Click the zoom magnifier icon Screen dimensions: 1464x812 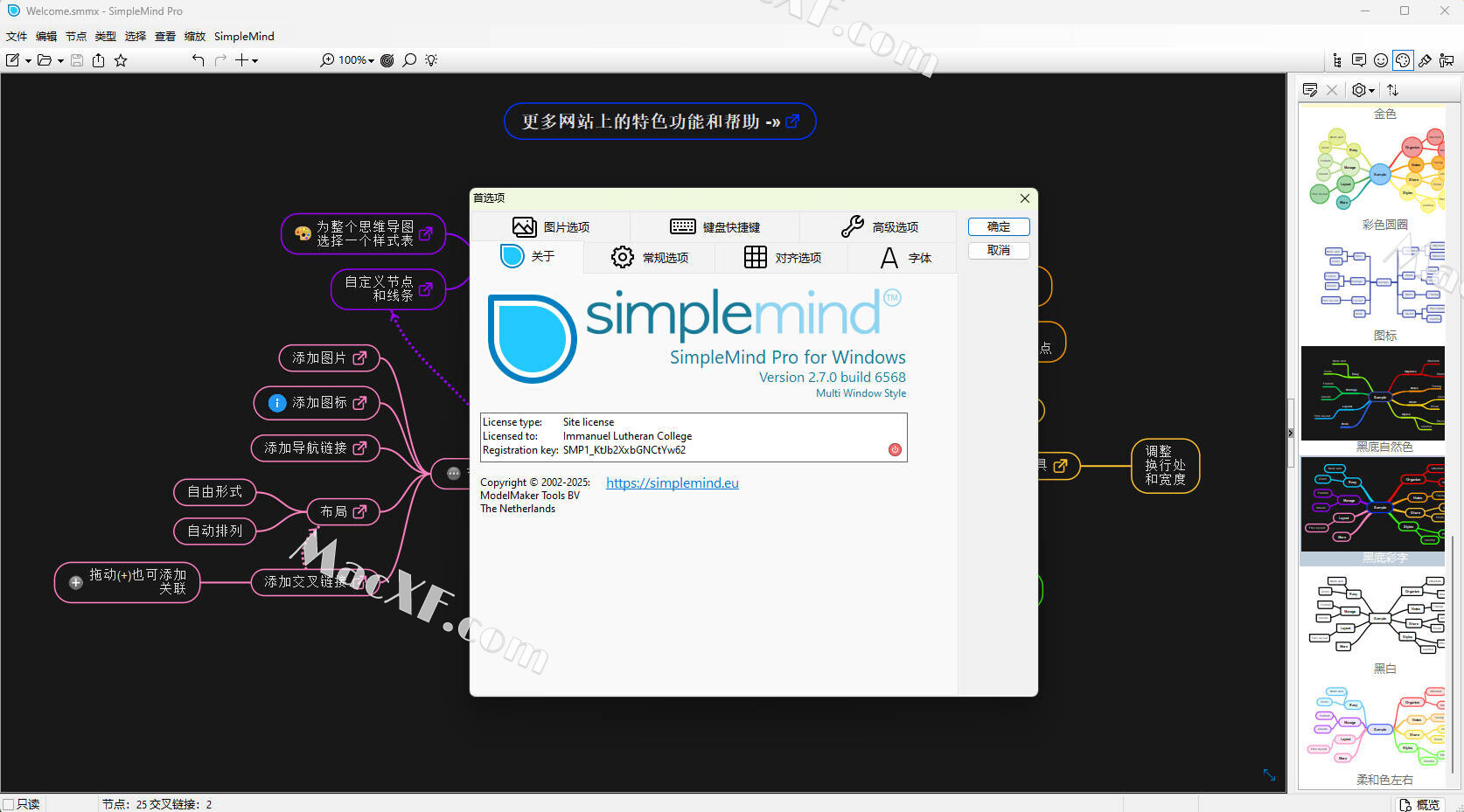click(327, 60)
